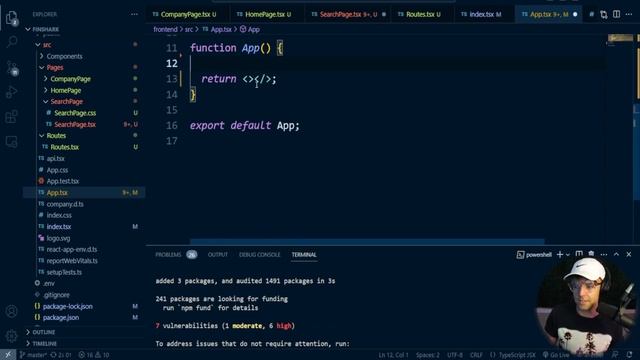Click Go Live in status bar
Image resolution: width=640 pixels, height=360 pixels.
click(x=556, y=355)
